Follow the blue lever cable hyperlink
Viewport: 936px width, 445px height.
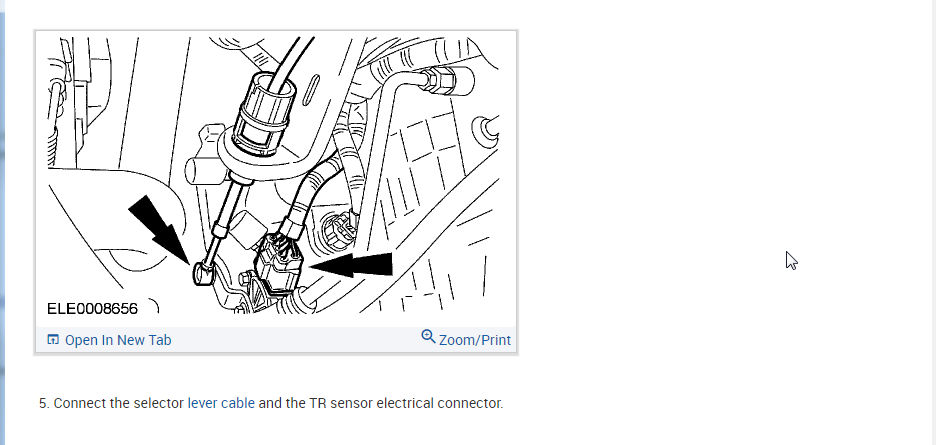click(x=221, y=403)
